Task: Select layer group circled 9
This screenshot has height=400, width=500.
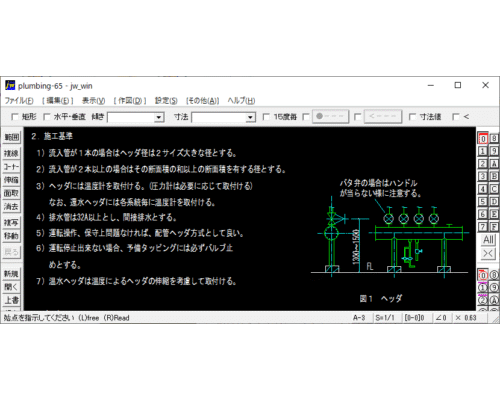Action: [494, 288]
